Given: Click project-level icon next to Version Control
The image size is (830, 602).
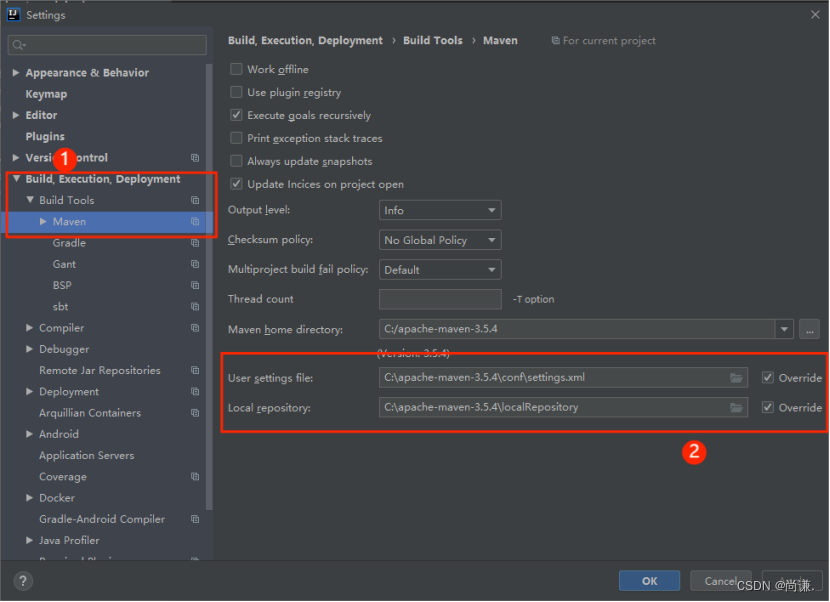Looking at the screenshot, I should (x=195, y=158).
